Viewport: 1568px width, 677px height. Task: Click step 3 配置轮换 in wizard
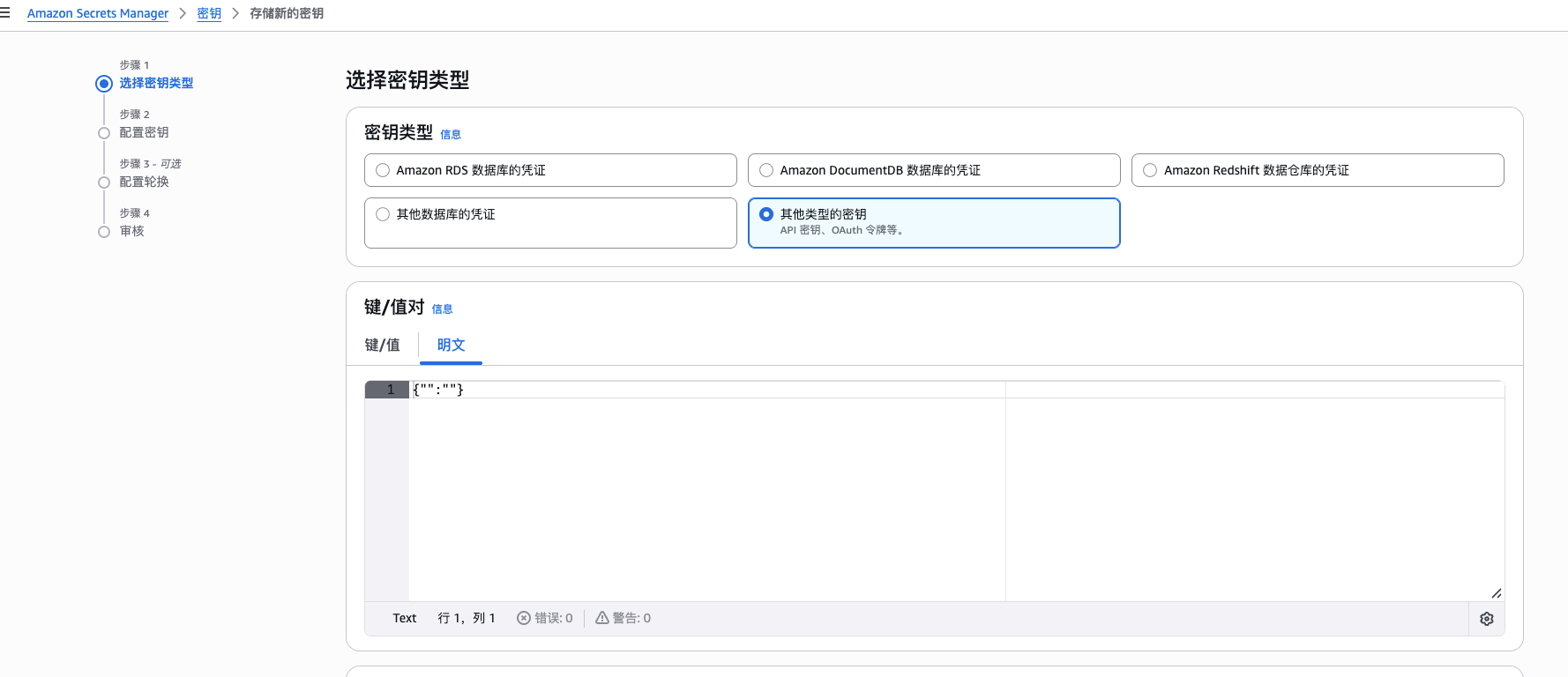coord(144,182)
